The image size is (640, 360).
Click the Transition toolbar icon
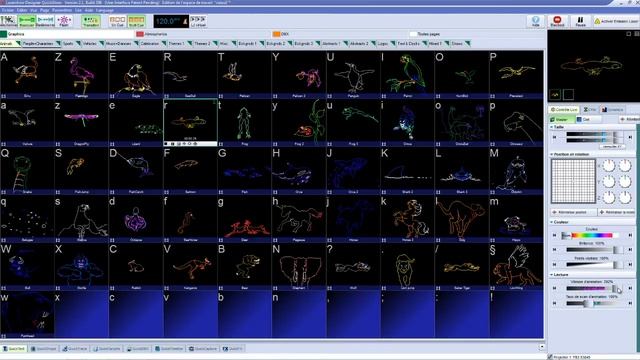point(91,21)
